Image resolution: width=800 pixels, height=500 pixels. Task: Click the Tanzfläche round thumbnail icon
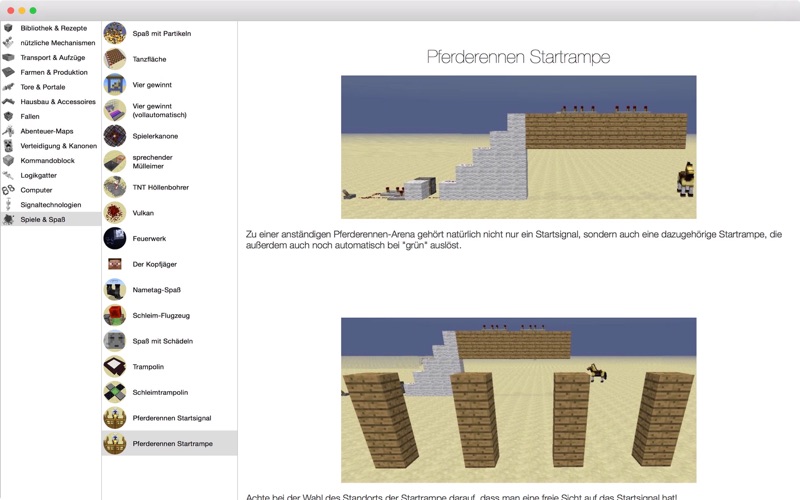coord(115,59)
